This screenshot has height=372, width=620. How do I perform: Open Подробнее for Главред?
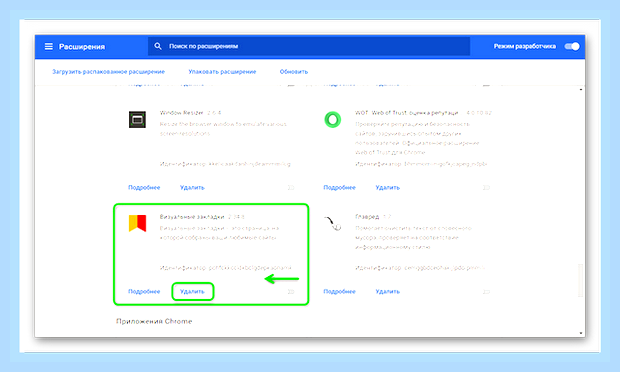(339, 291)
